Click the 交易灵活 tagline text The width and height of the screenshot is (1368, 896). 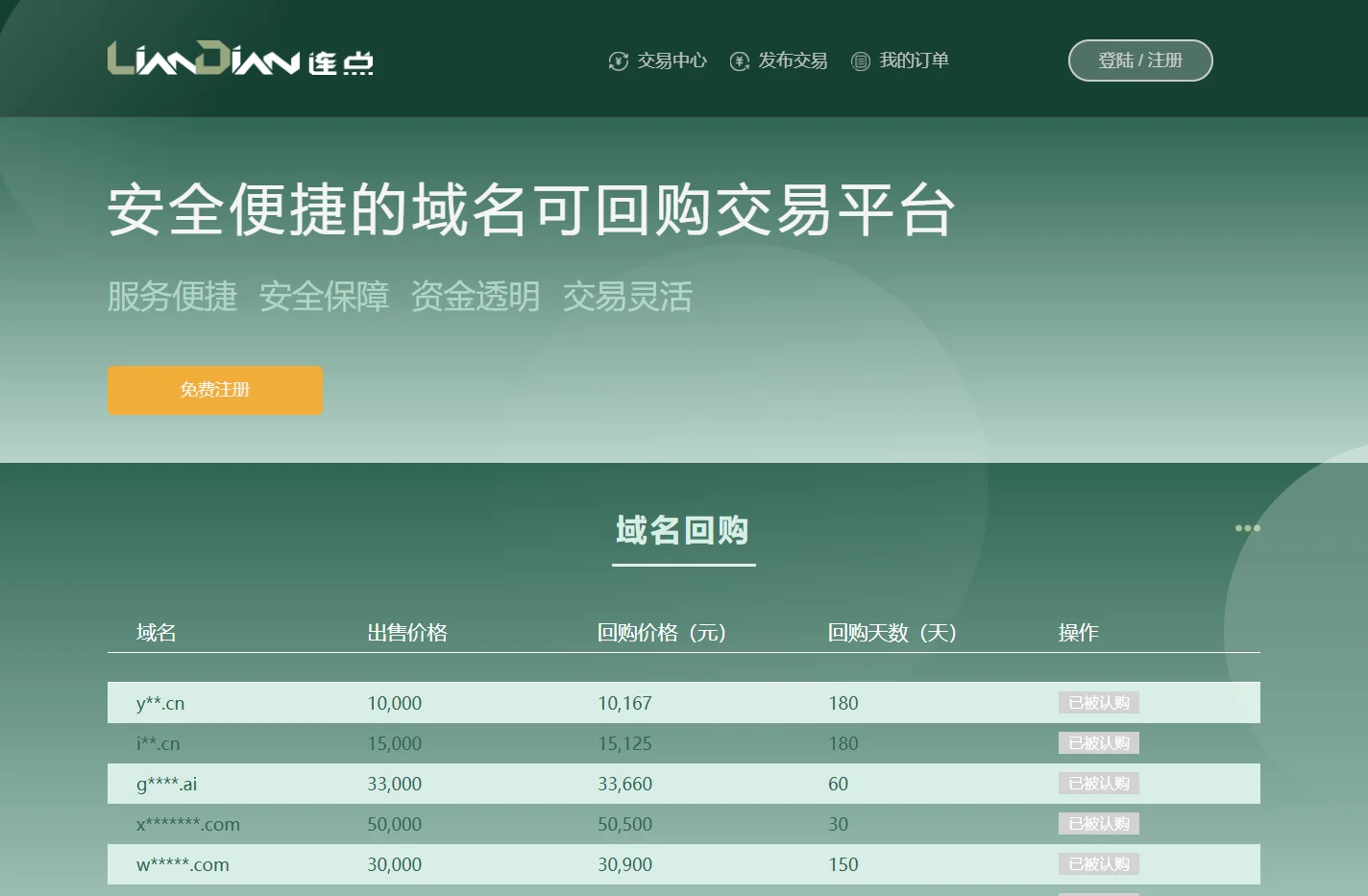coord(627,297)
